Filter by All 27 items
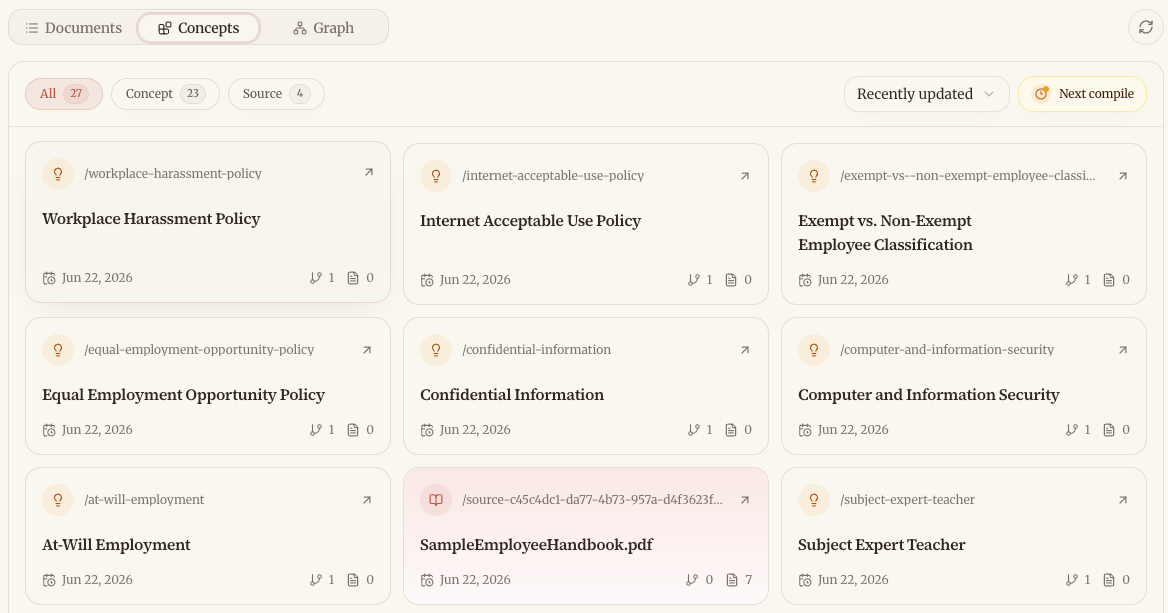This screenshot has height=613, width=1168. (64, 94)
